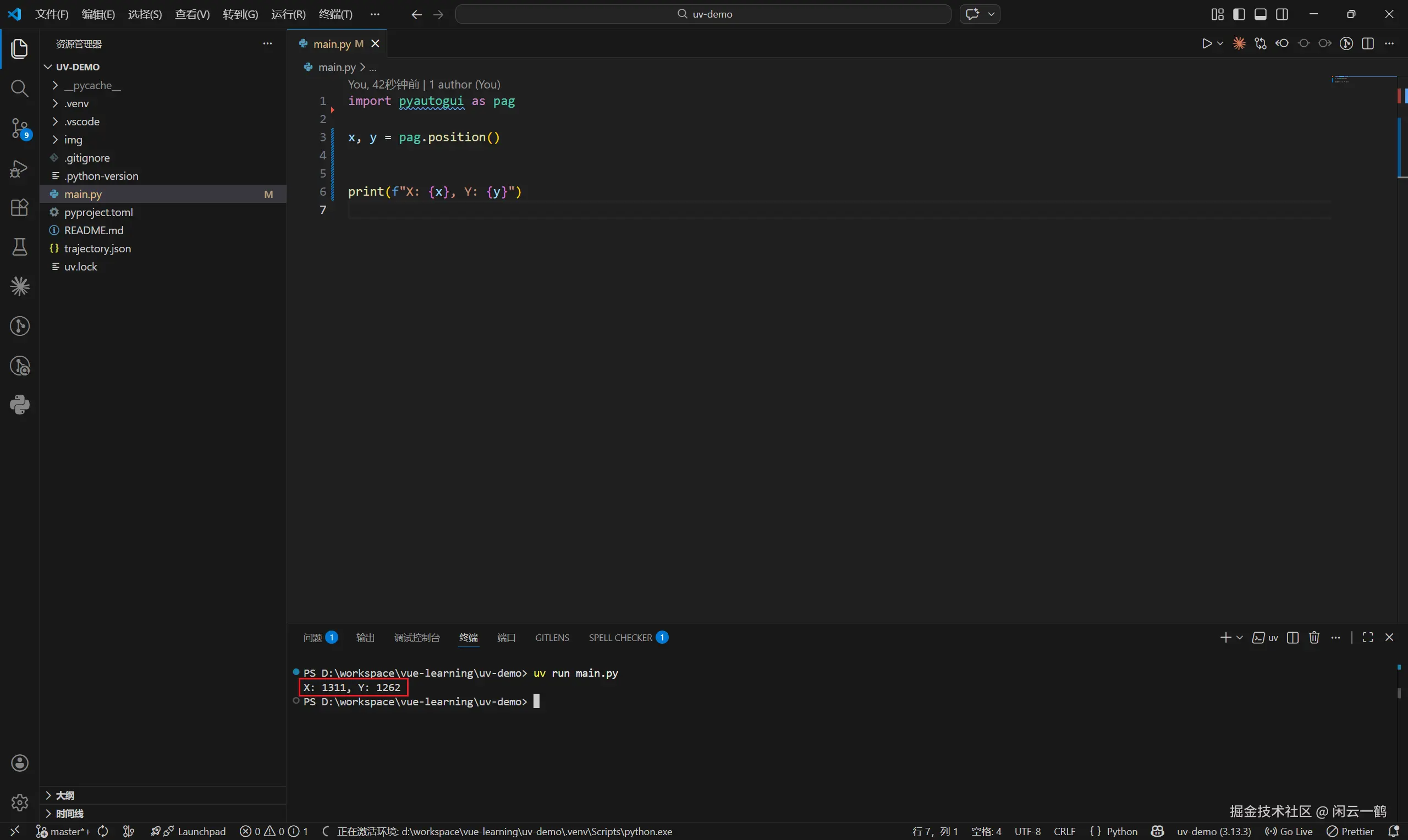Maximize the terminal panel size
Viewport: 1408px width, 840px height.
click(x=1368, y=638)
